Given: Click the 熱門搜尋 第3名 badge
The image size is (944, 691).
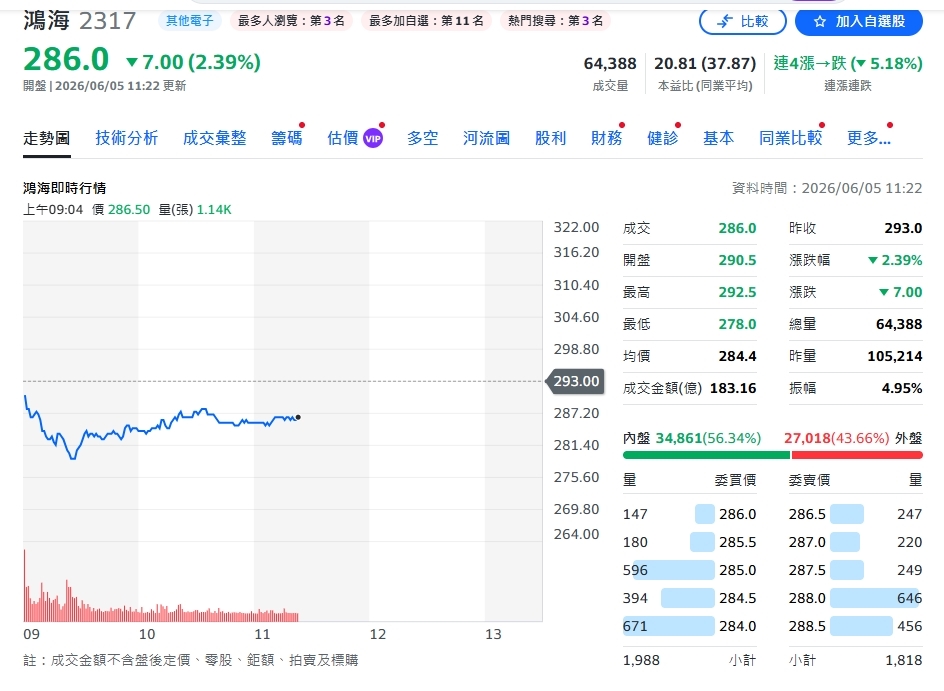Looking at the screenshot, I should click(555, 20).
